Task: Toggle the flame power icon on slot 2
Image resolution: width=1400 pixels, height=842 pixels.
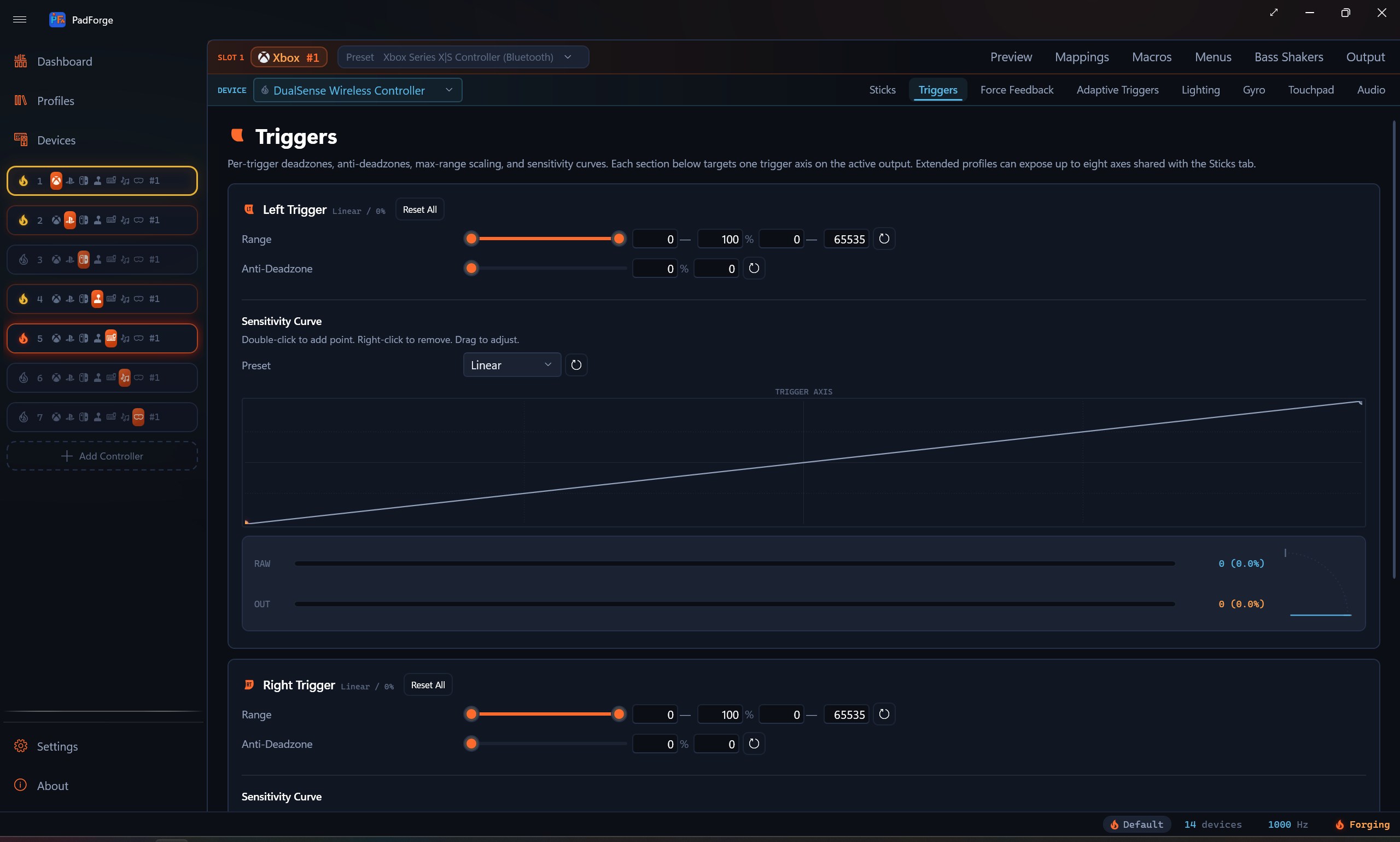Action: tap(24, 219)
